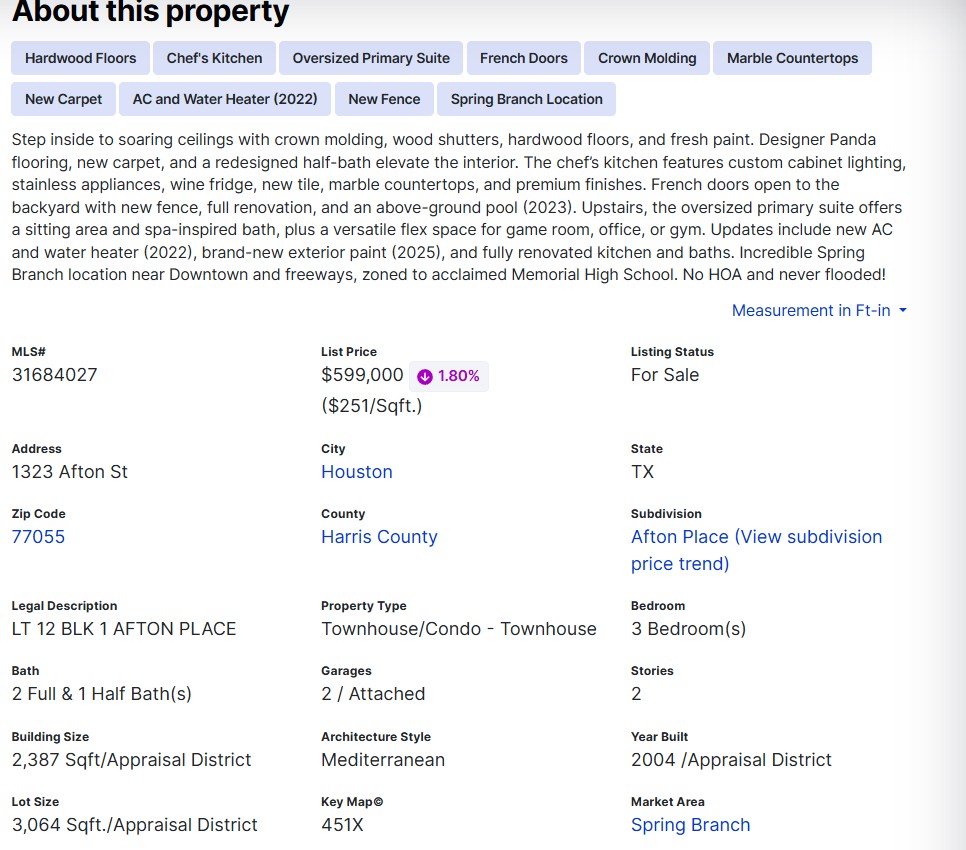
Task: Open the 77055 zip code link
Action: click(38, 537)
